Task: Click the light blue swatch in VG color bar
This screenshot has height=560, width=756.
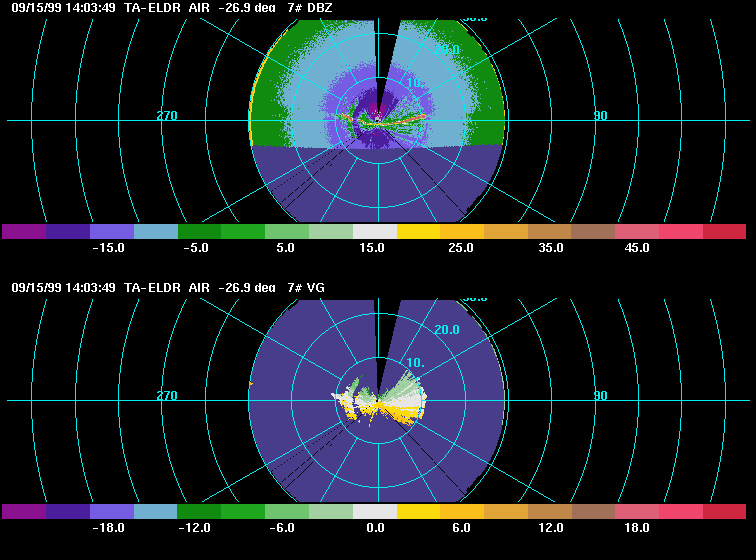Action: (156, 511)
